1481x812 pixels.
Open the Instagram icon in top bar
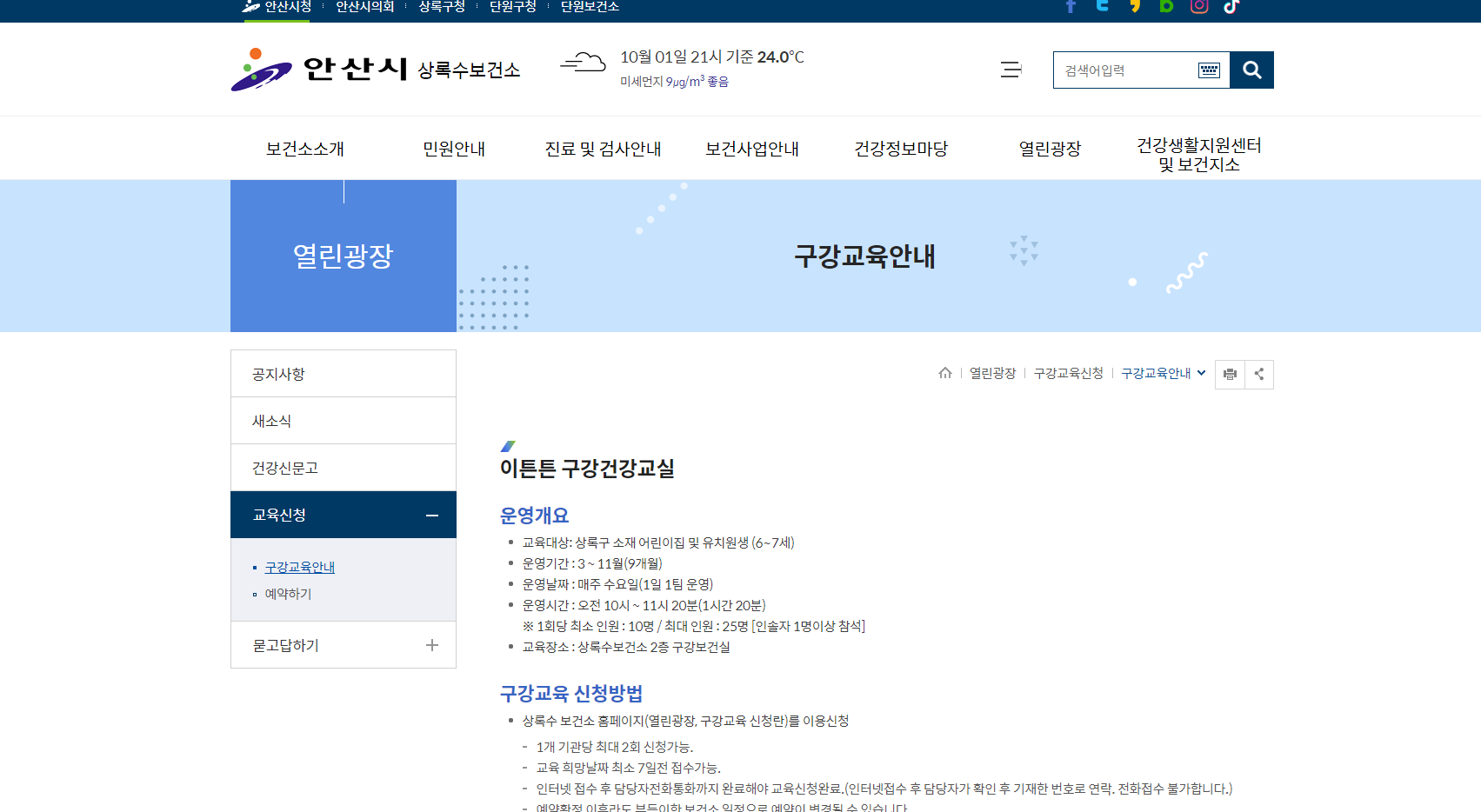[1199, 6]
